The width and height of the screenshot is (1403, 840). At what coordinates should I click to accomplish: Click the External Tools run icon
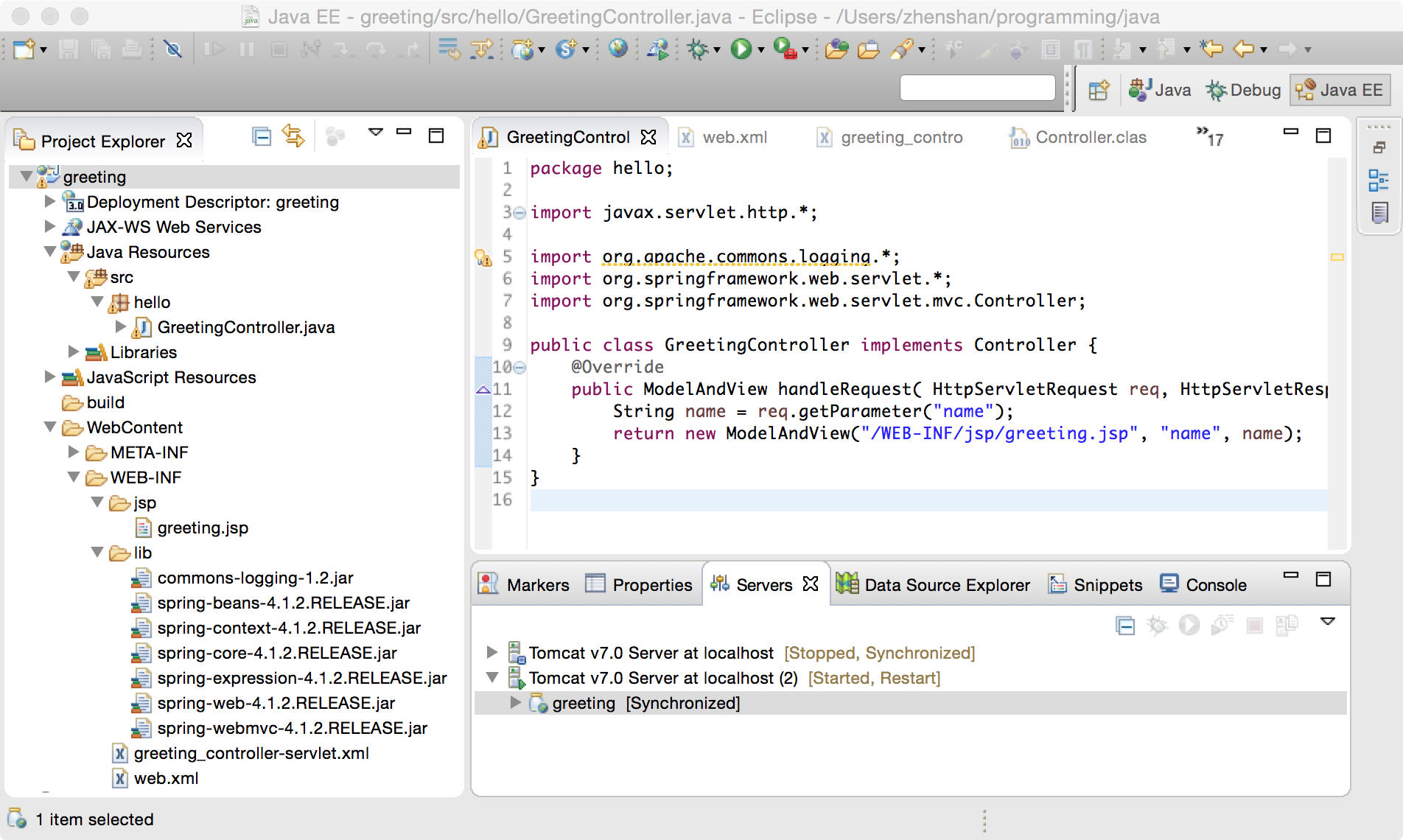[786, 49]
